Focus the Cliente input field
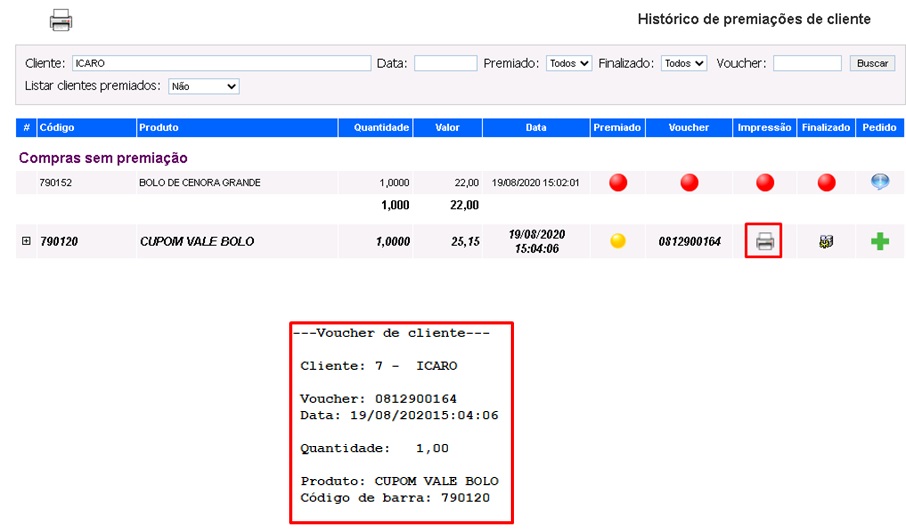 point(221,63)
